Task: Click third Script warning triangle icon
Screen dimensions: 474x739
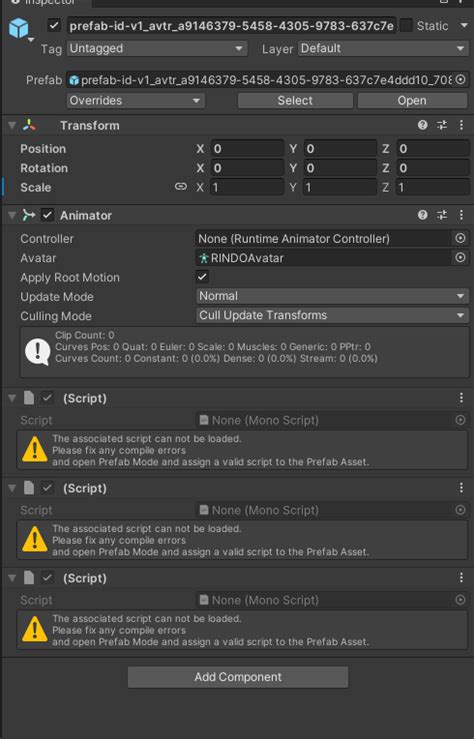Action: (35, 629)
